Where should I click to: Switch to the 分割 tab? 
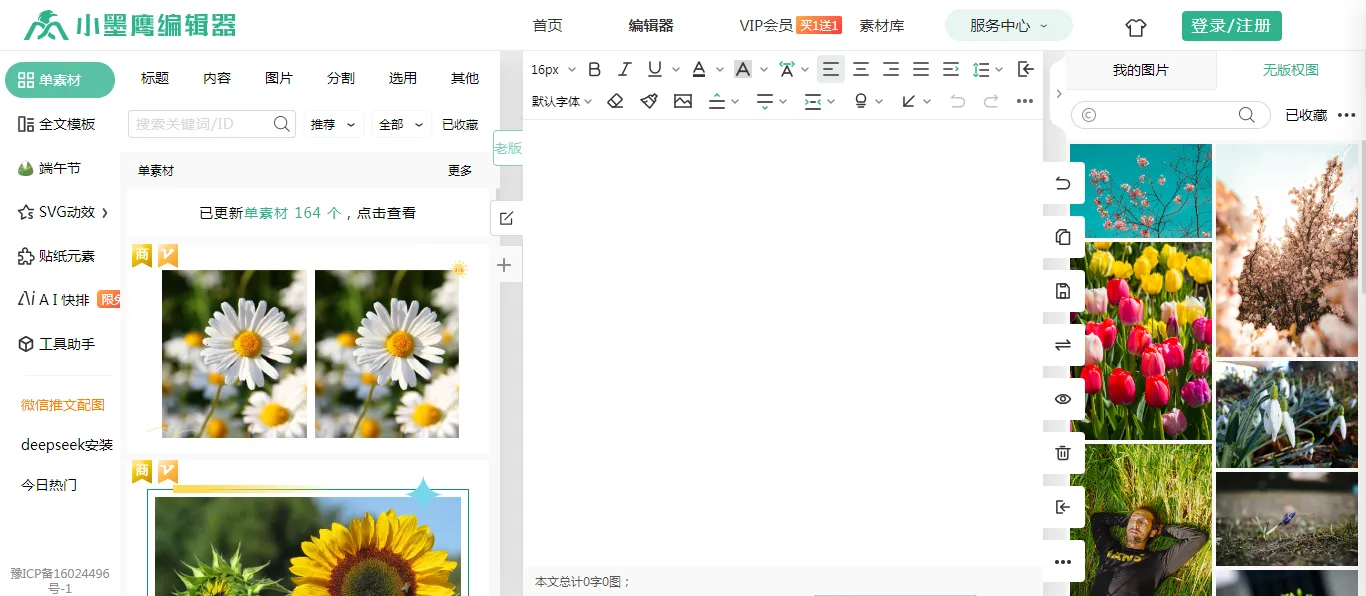point(341,78)
